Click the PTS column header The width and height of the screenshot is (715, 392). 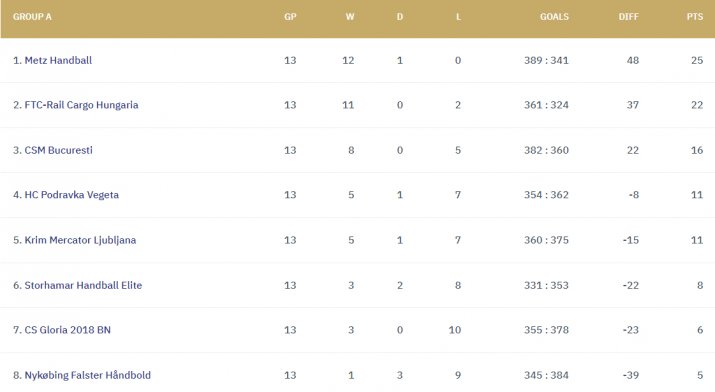point(695,17)
